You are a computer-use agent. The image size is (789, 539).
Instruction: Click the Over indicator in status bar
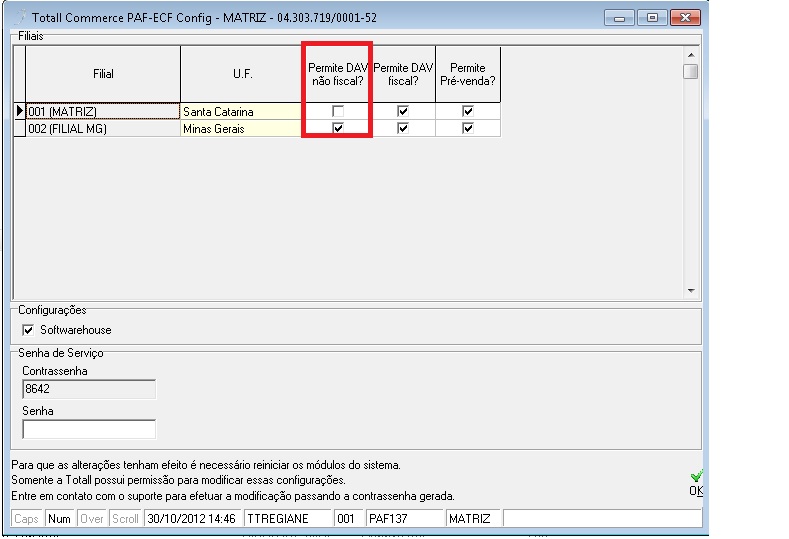pos(92,518)
